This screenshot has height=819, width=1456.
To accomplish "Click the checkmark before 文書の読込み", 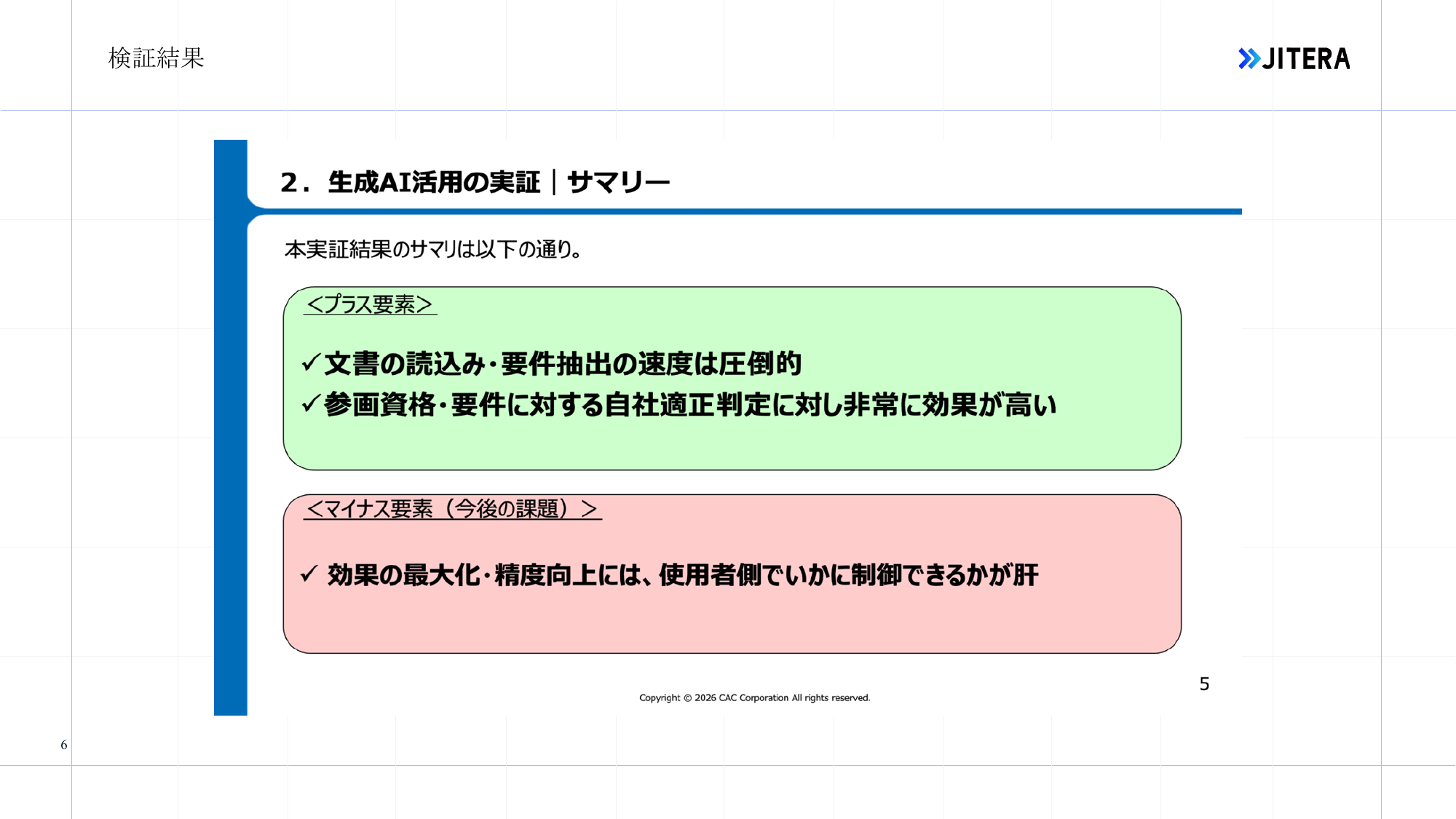I will [311, 363].
